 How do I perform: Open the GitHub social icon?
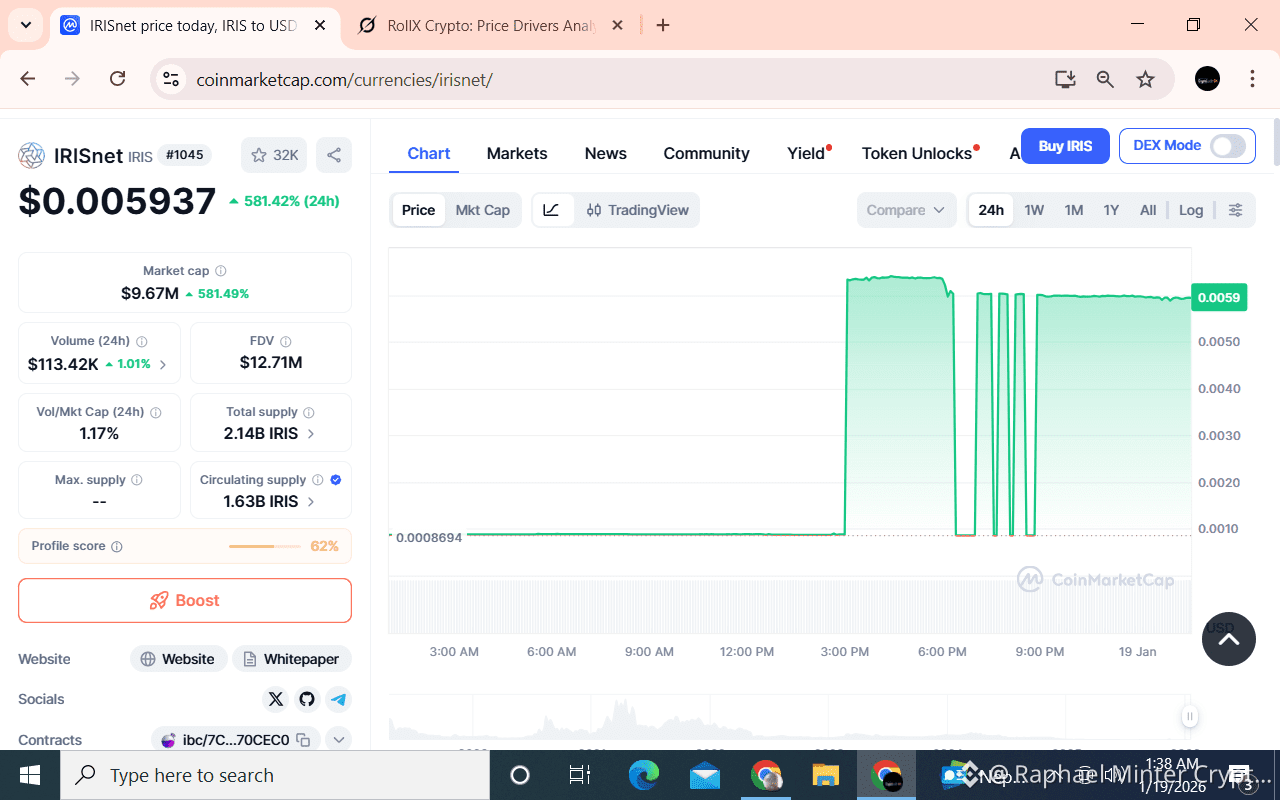tap(307, 699)
